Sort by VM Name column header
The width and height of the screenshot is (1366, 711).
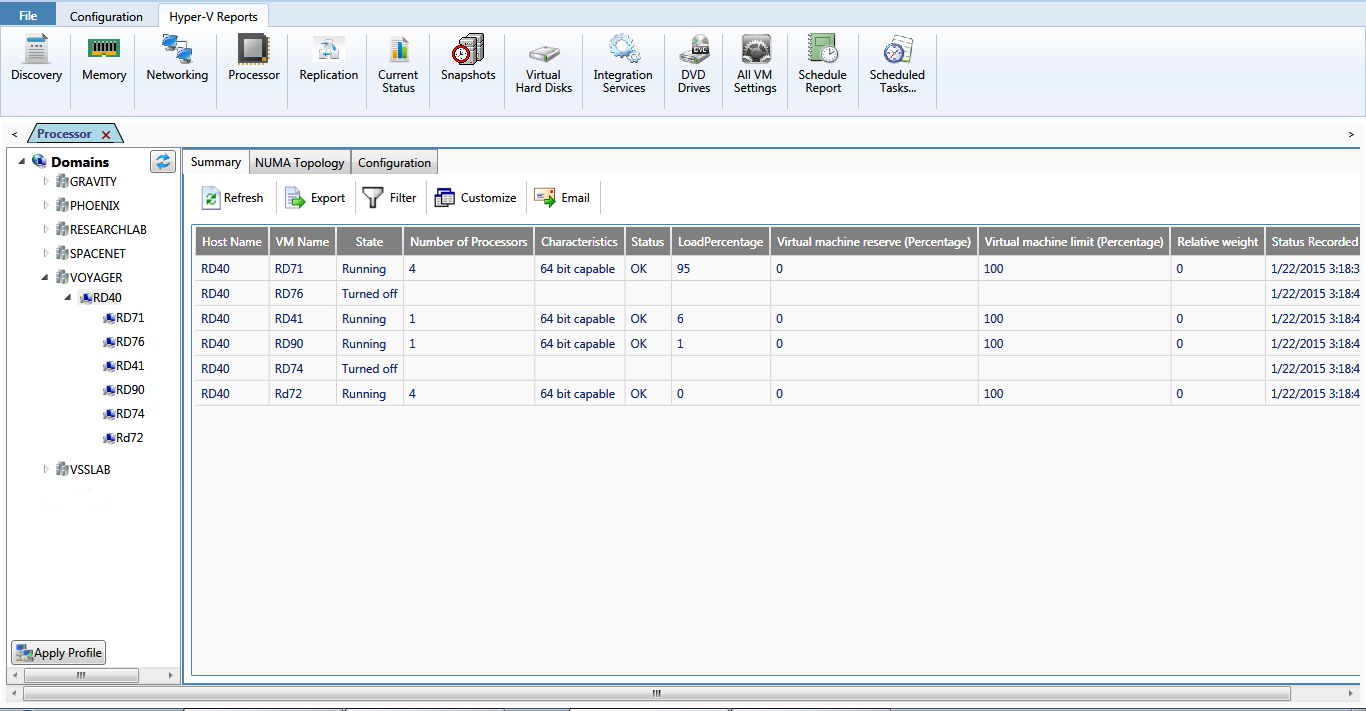pyautogui.click(x=302, y=241)
